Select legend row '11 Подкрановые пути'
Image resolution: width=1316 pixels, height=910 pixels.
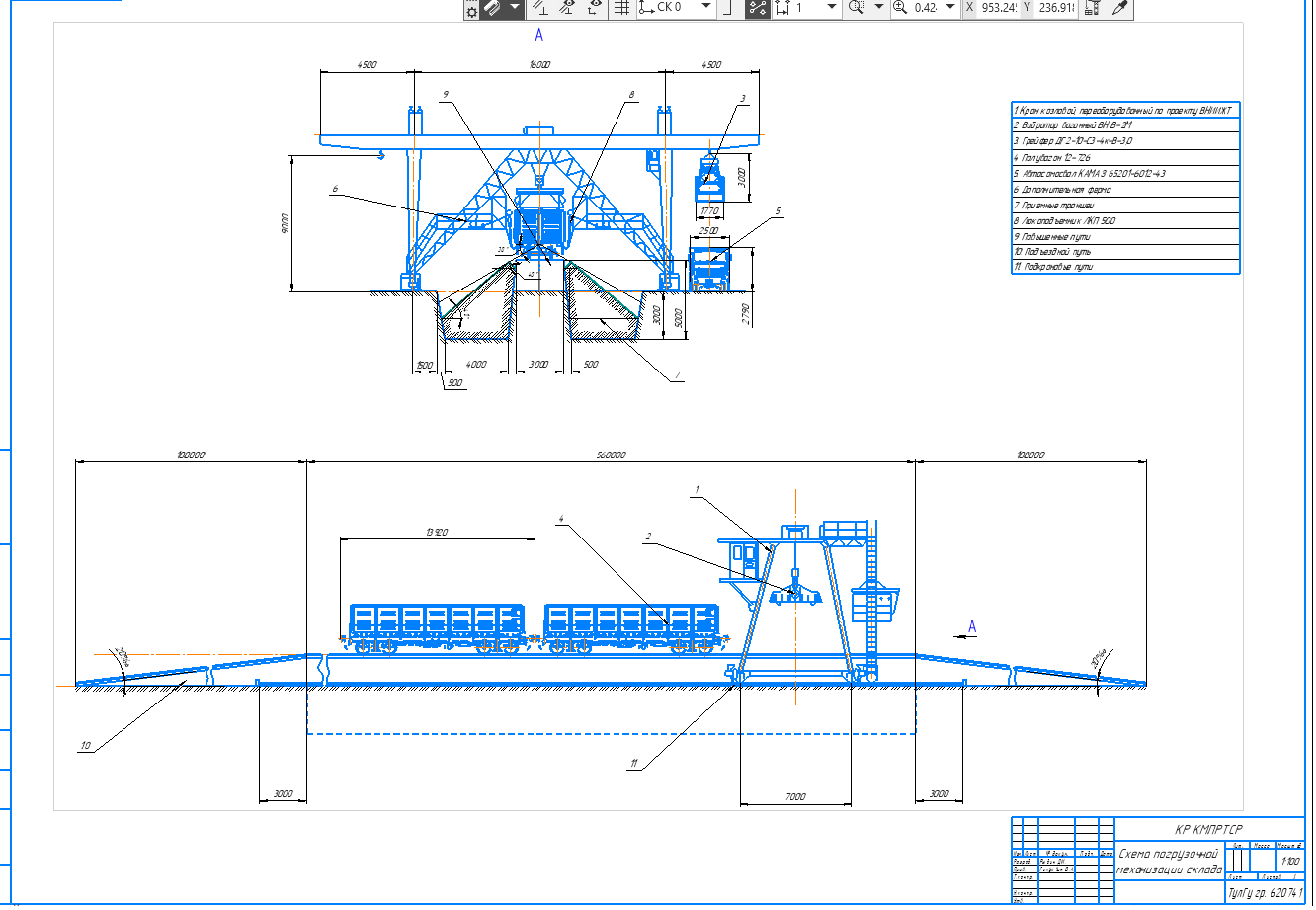click(x=1125, y=266)
